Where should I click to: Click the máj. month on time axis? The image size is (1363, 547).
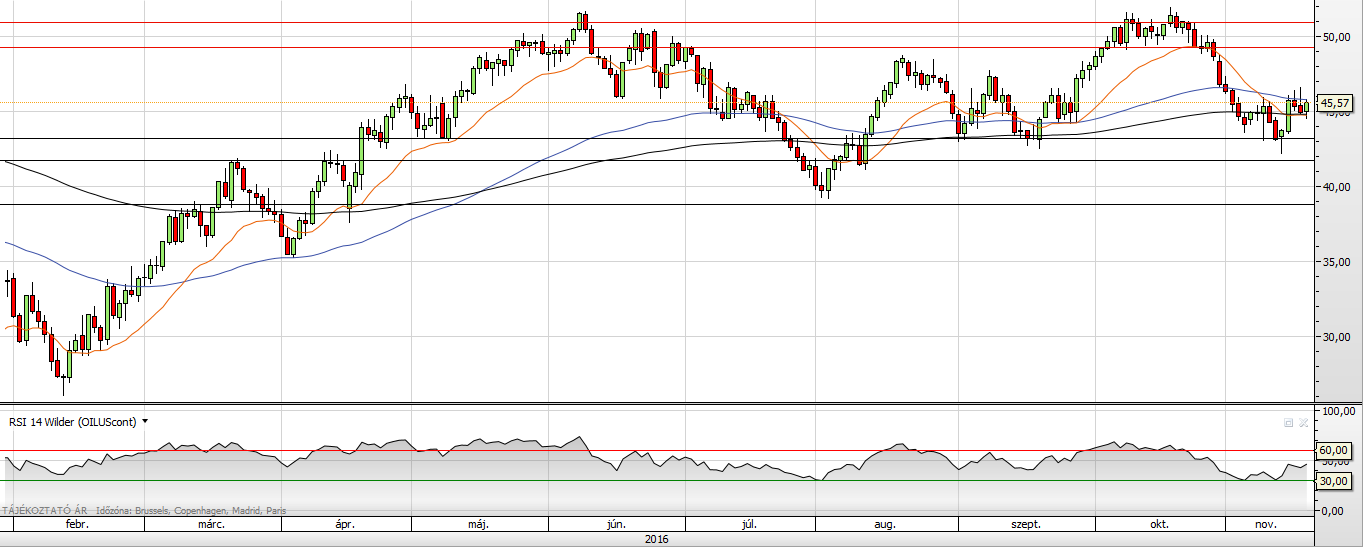(x=478, y=524)
